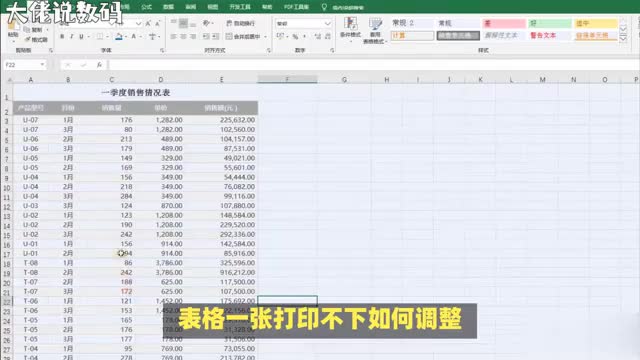Click the formula bar cancel X icon
This screenshot has height=360, width=640.
pyautogui.click(x=68, y=65)
